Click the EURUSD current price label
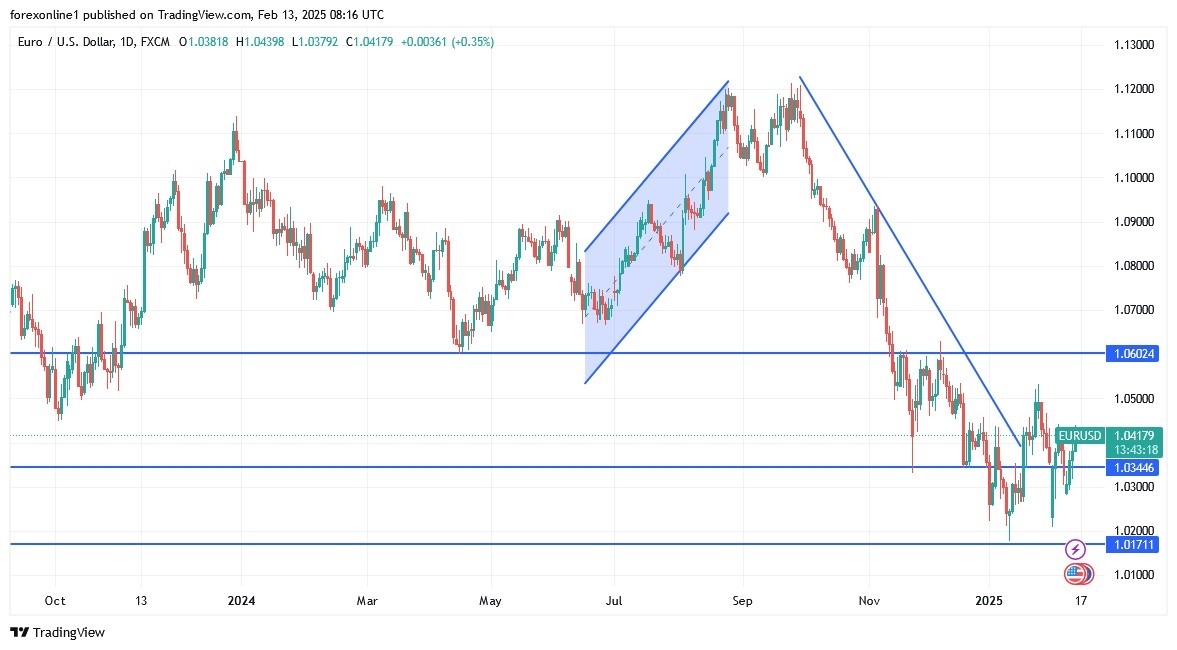The height and width of the screenshot is (650, 1177). 1079,436
